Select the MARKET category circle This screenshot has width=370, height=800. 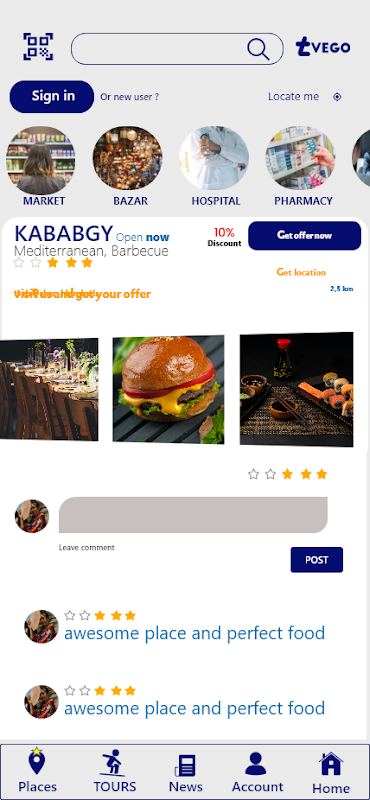(41, 160)
